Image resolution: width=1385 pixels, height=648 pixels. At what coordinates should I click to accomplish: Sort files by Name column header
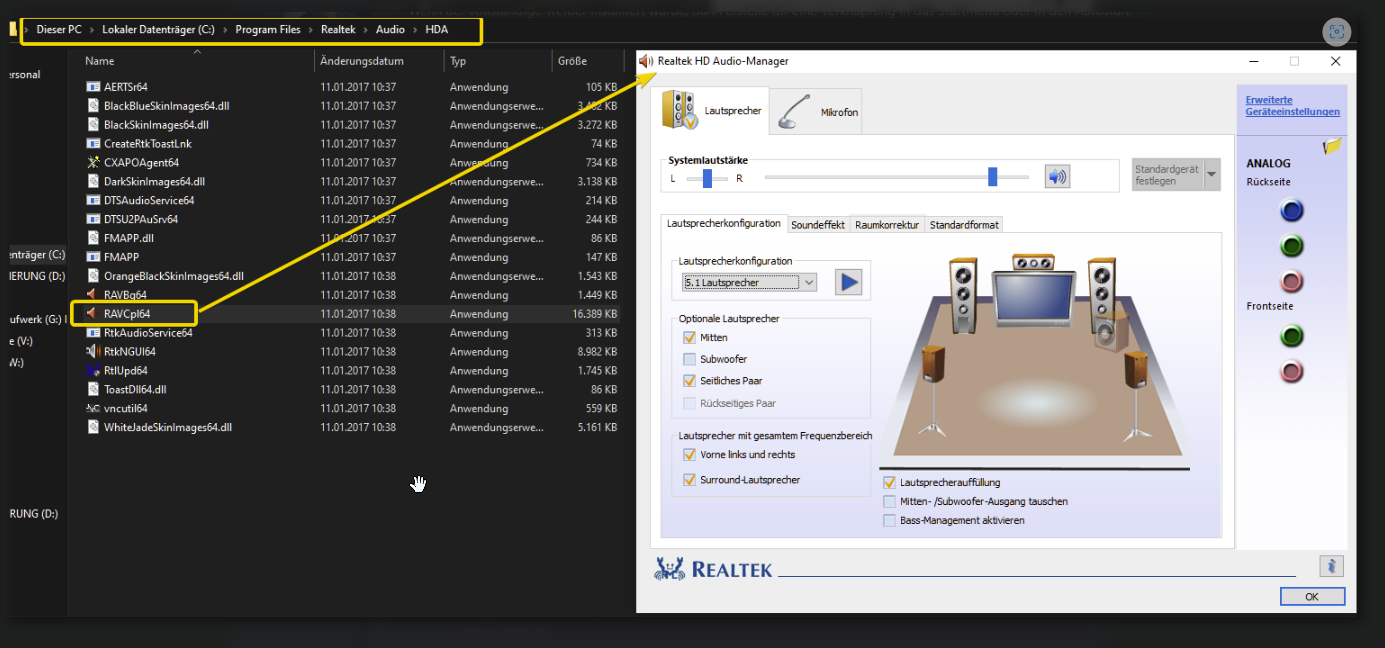(100, 61)
